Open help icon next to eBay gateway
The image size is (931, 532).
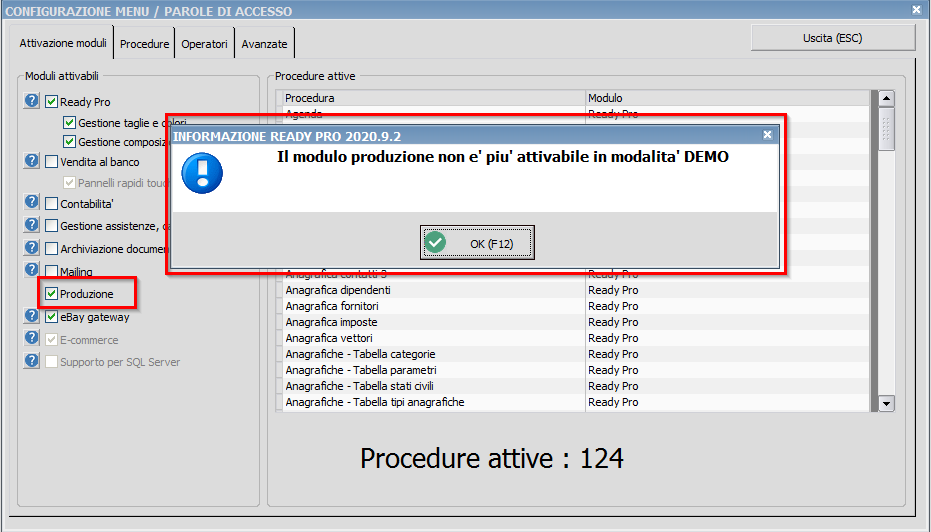click(x=31, y=316)
